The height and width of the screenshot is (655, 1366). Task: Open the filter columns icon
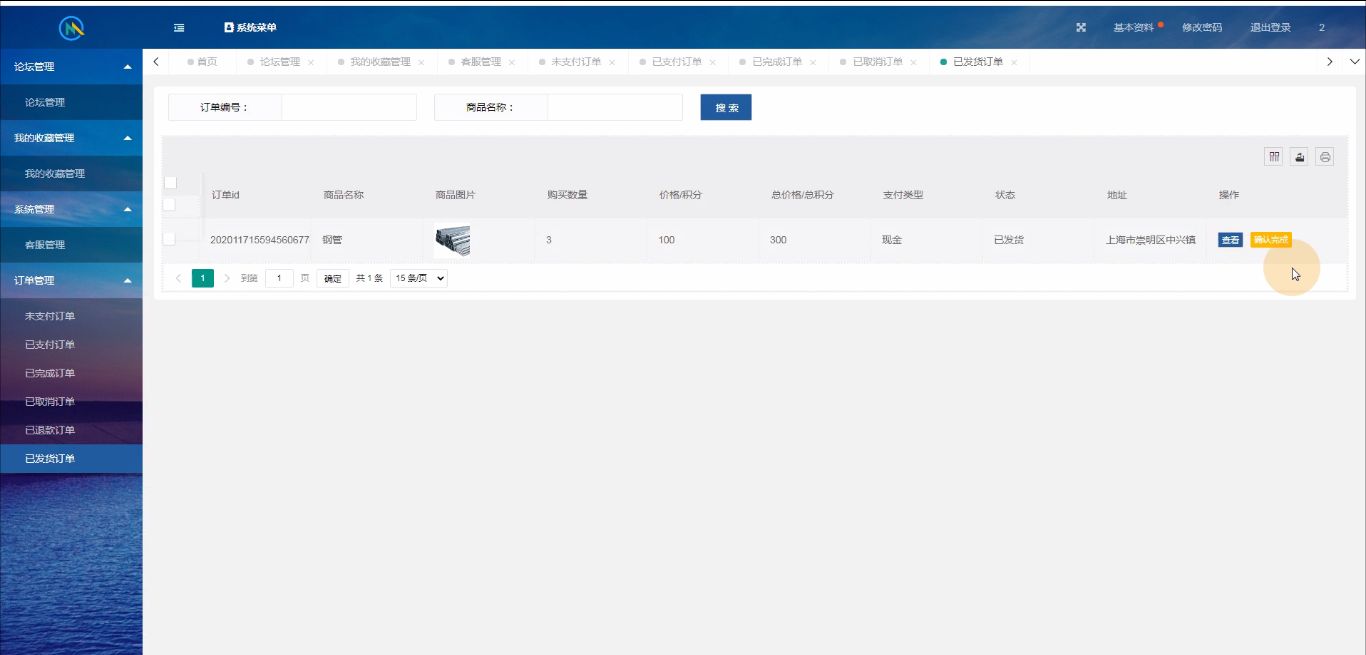point(1273,156)
